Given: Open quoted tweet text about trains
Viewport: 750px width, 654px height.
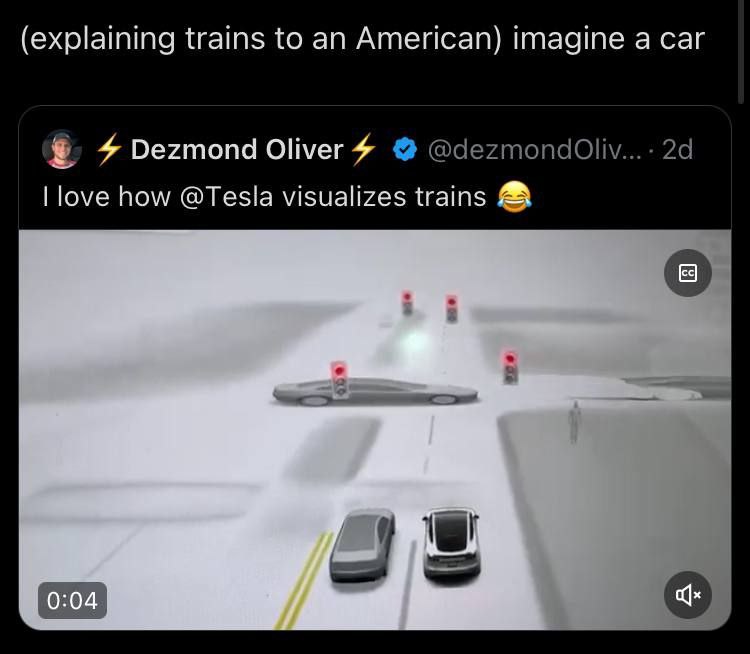Looking at the screenshot, I should click(287, 197).
